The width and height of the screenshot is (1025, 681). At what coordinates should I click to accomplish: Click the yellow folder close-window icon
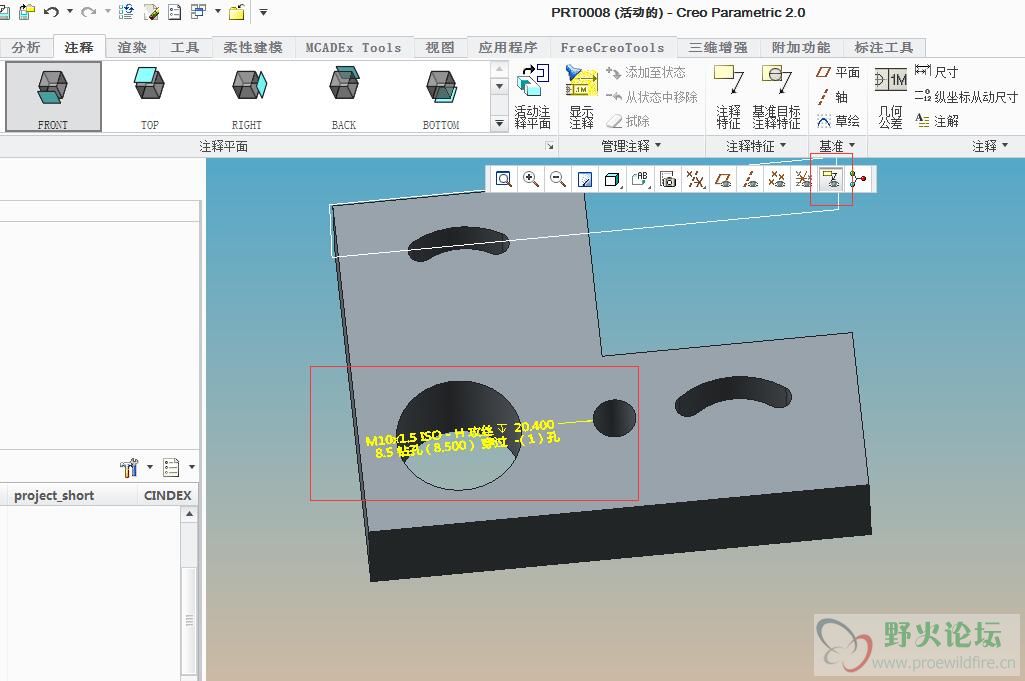237,11
